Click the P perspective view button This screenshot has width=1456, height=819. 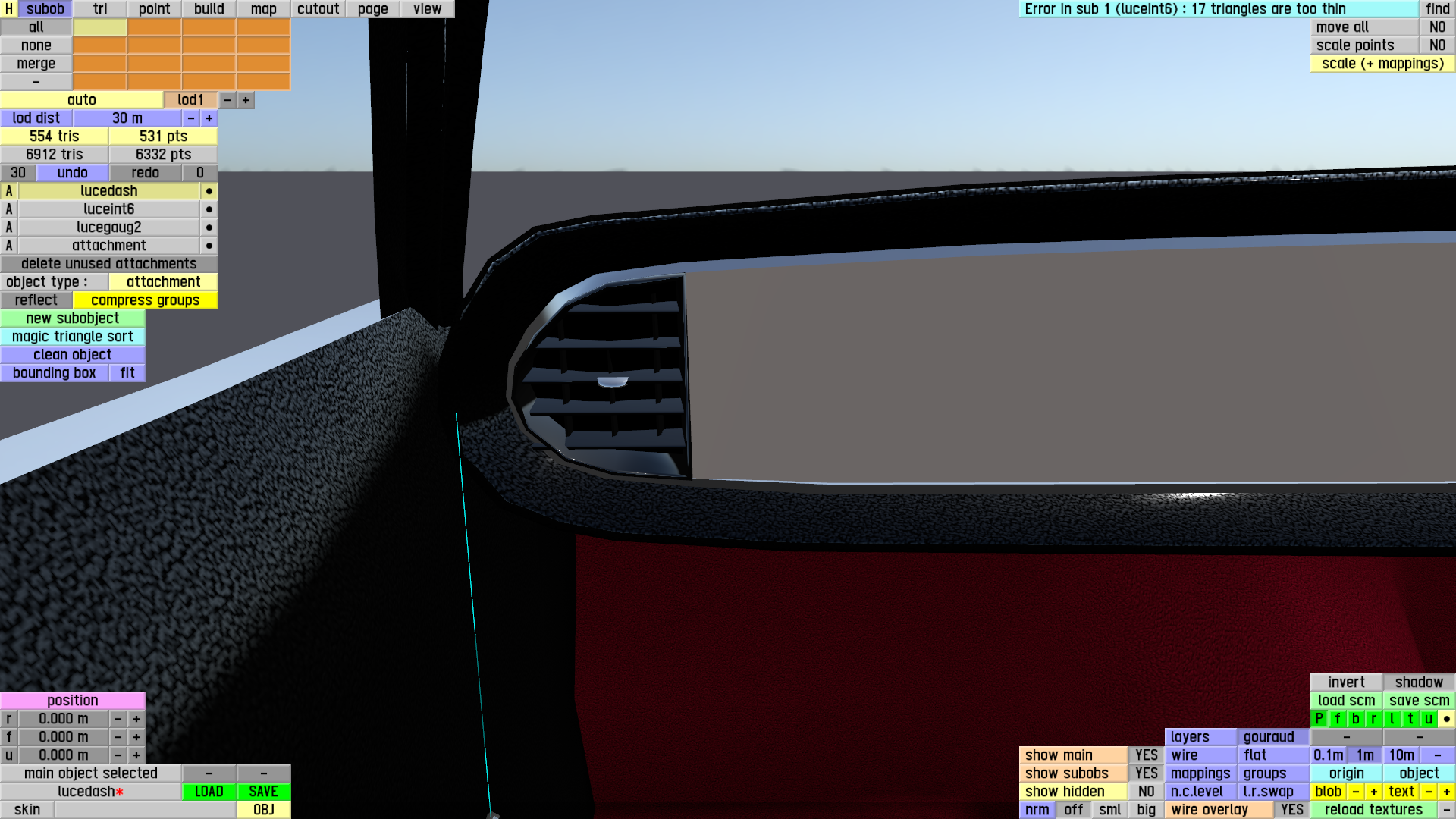pyautogui.click(x=1319, y=719)
